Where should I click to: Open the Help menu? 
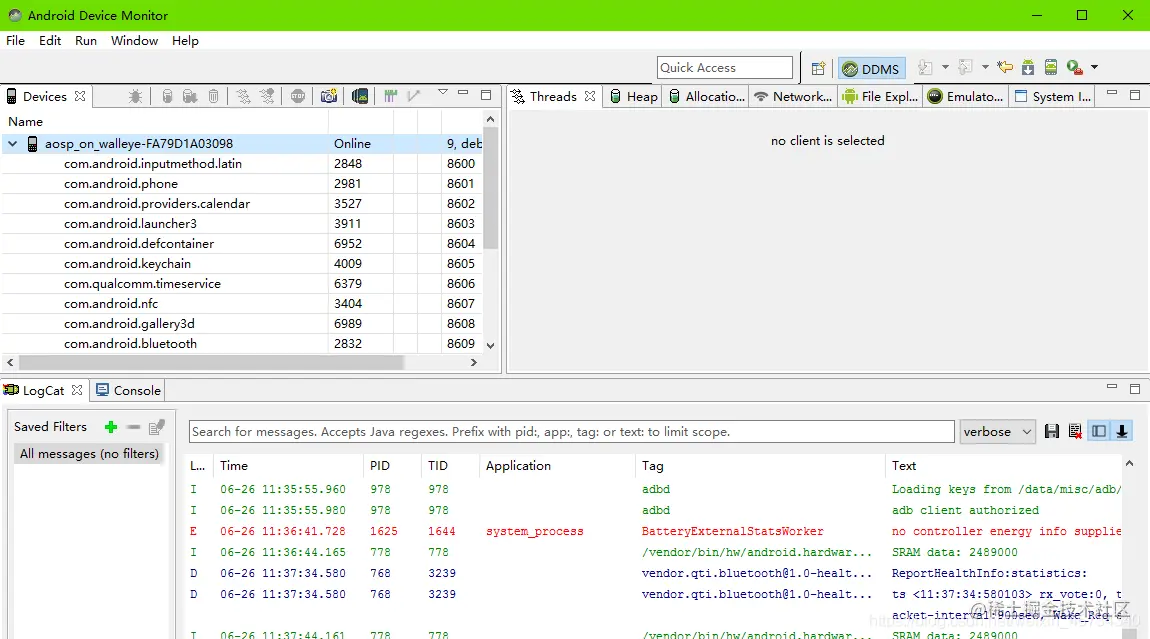[x=186, y=40]
